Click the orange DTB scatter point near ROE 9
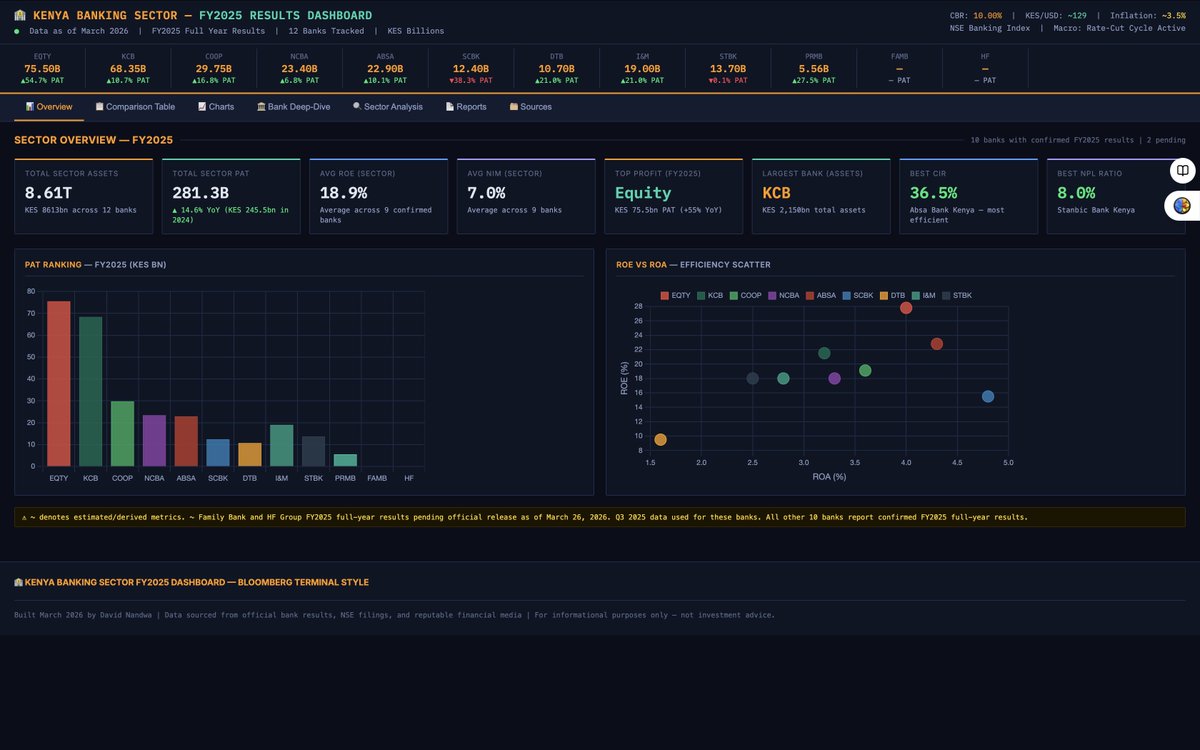The width and height of the screenshot is (1200, 750). click(660, 440)
